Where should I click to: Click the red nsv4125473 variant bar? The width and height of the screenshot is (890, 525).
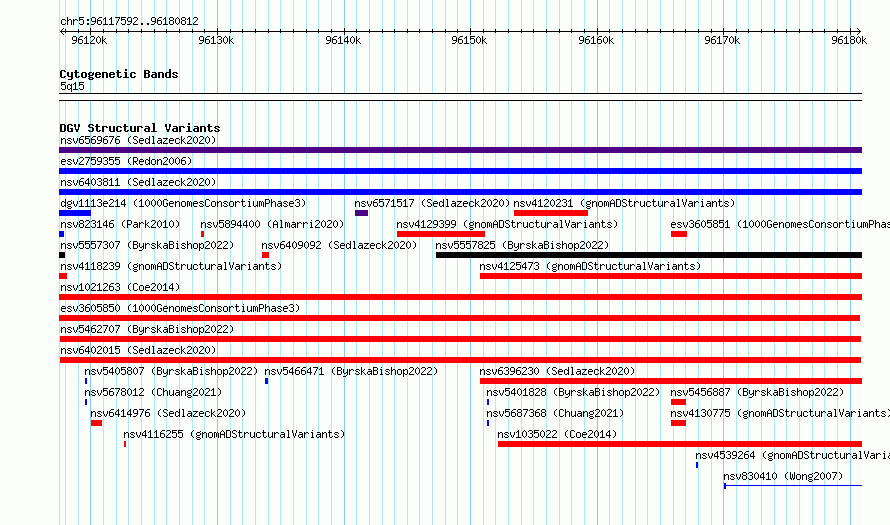[x=671, y=276]
